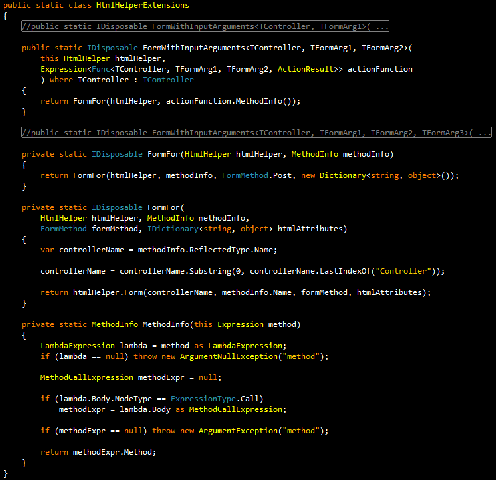Click the htmlAttributes parameter declaration

tap(312, 229)
